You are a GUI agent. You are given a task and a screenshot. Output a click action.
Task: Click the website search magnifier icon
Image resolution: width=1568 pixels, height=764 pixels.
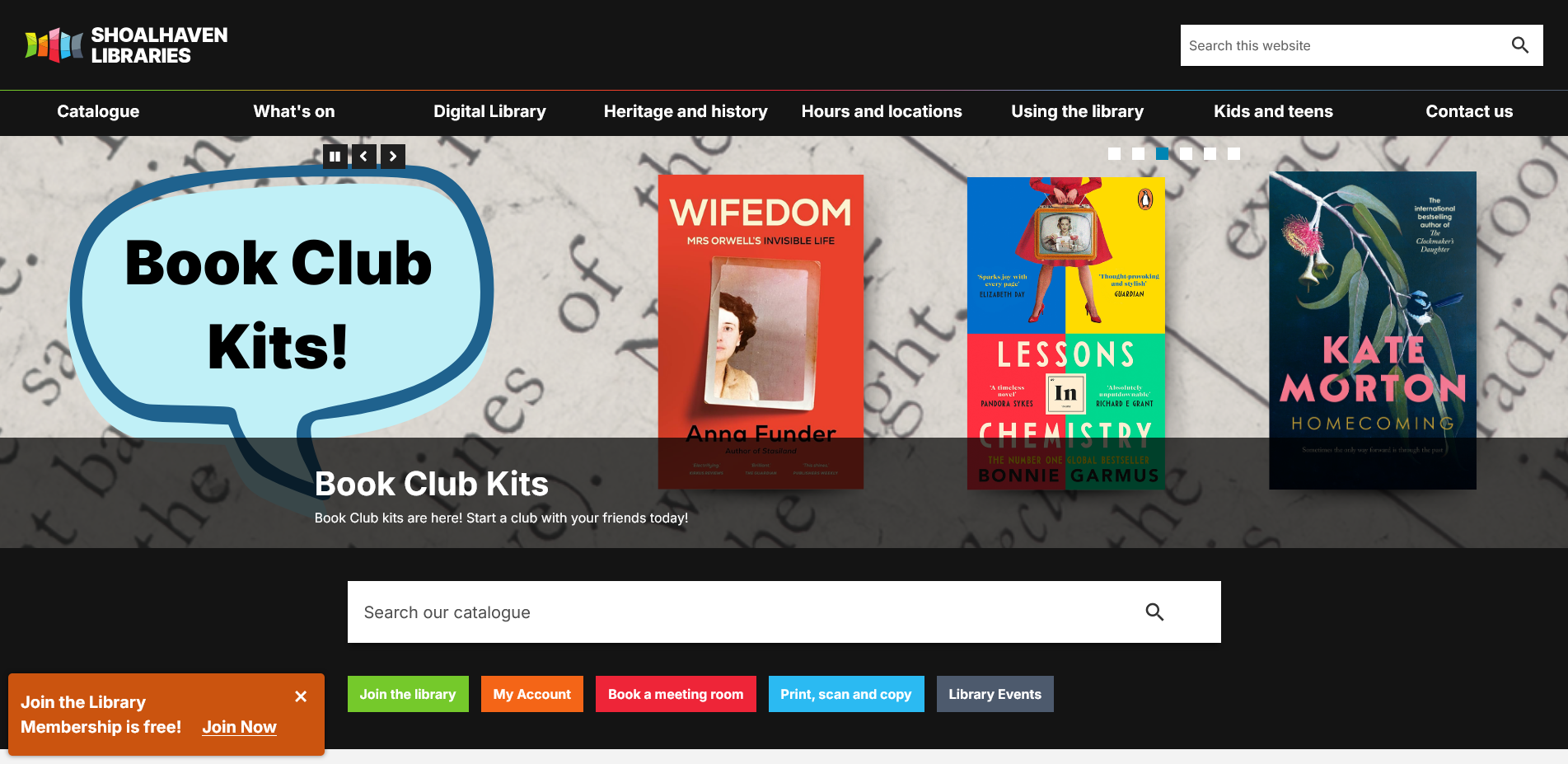click(1520, 45)
